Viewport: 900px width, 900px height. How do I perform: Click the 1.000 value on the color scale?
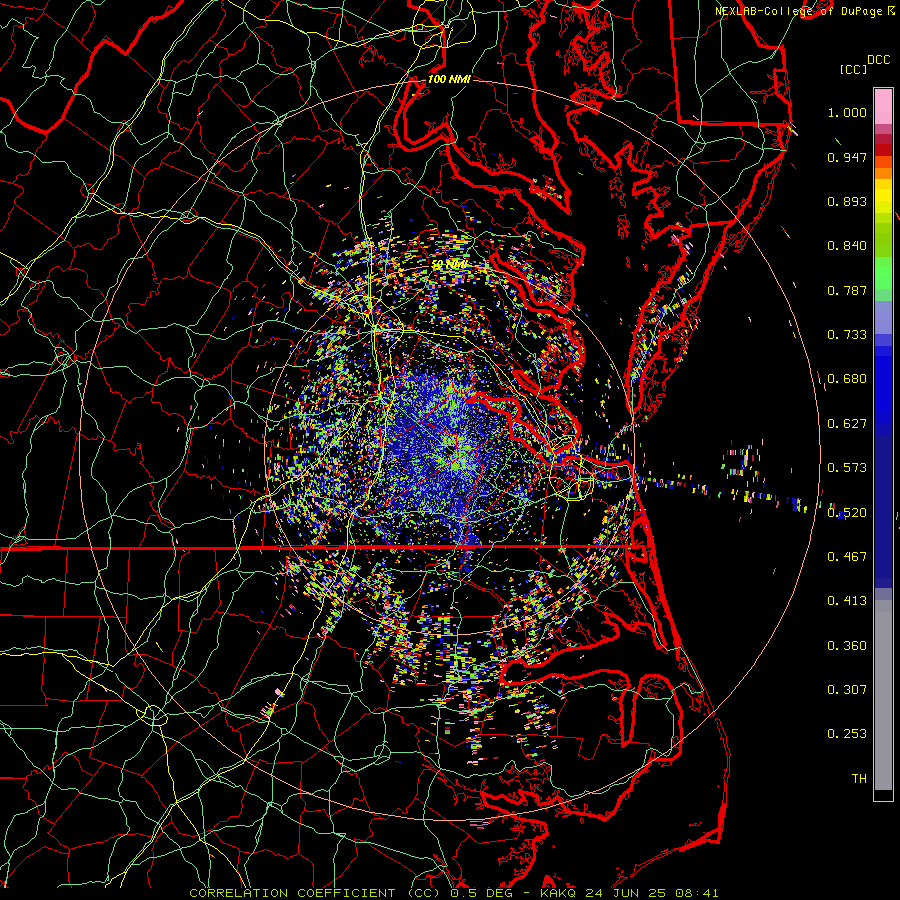click(x=847, y=112)
